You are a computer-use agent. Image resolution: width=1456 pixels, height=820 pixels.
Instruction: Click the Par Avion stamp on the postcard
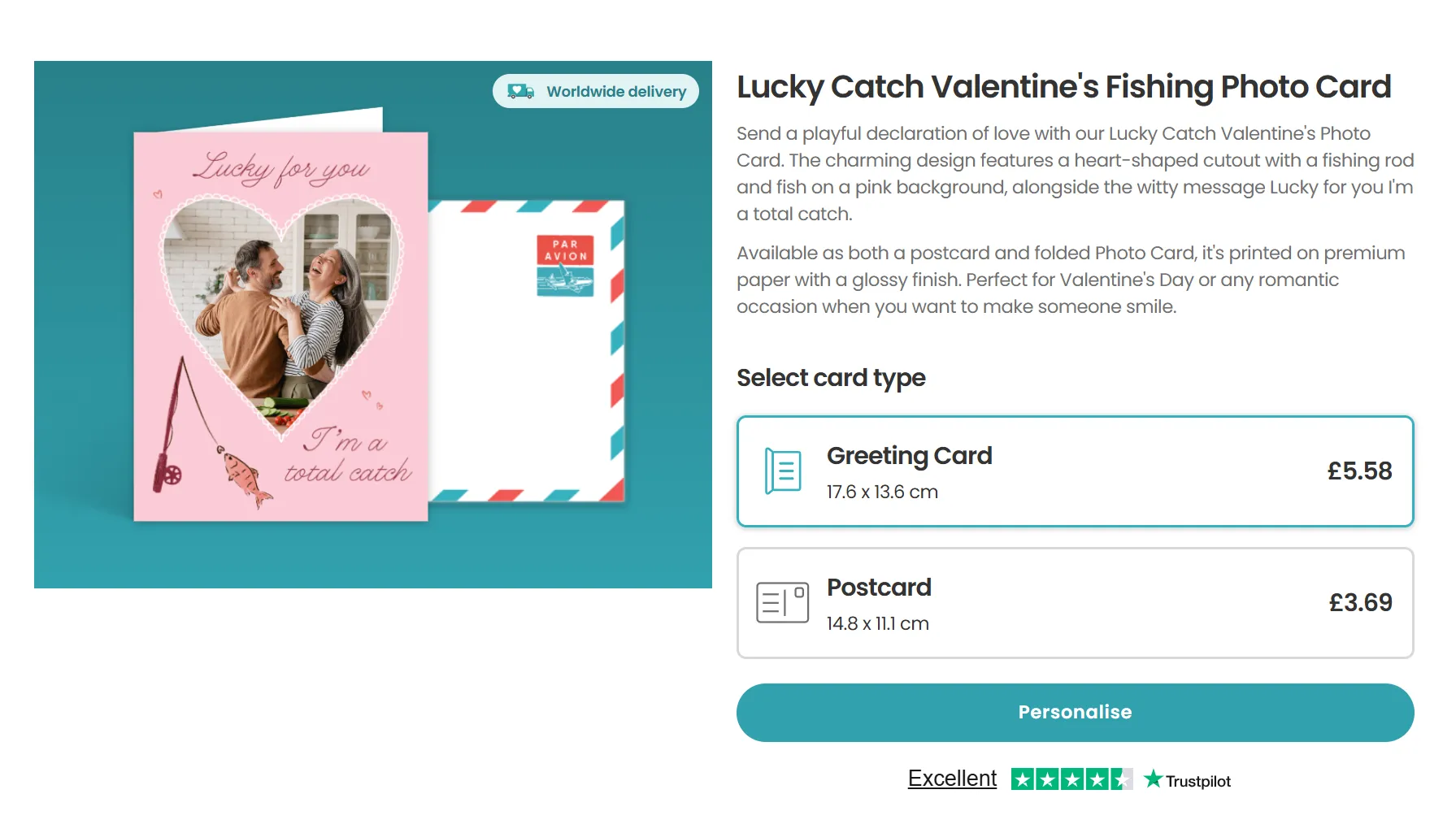(565, 266)
